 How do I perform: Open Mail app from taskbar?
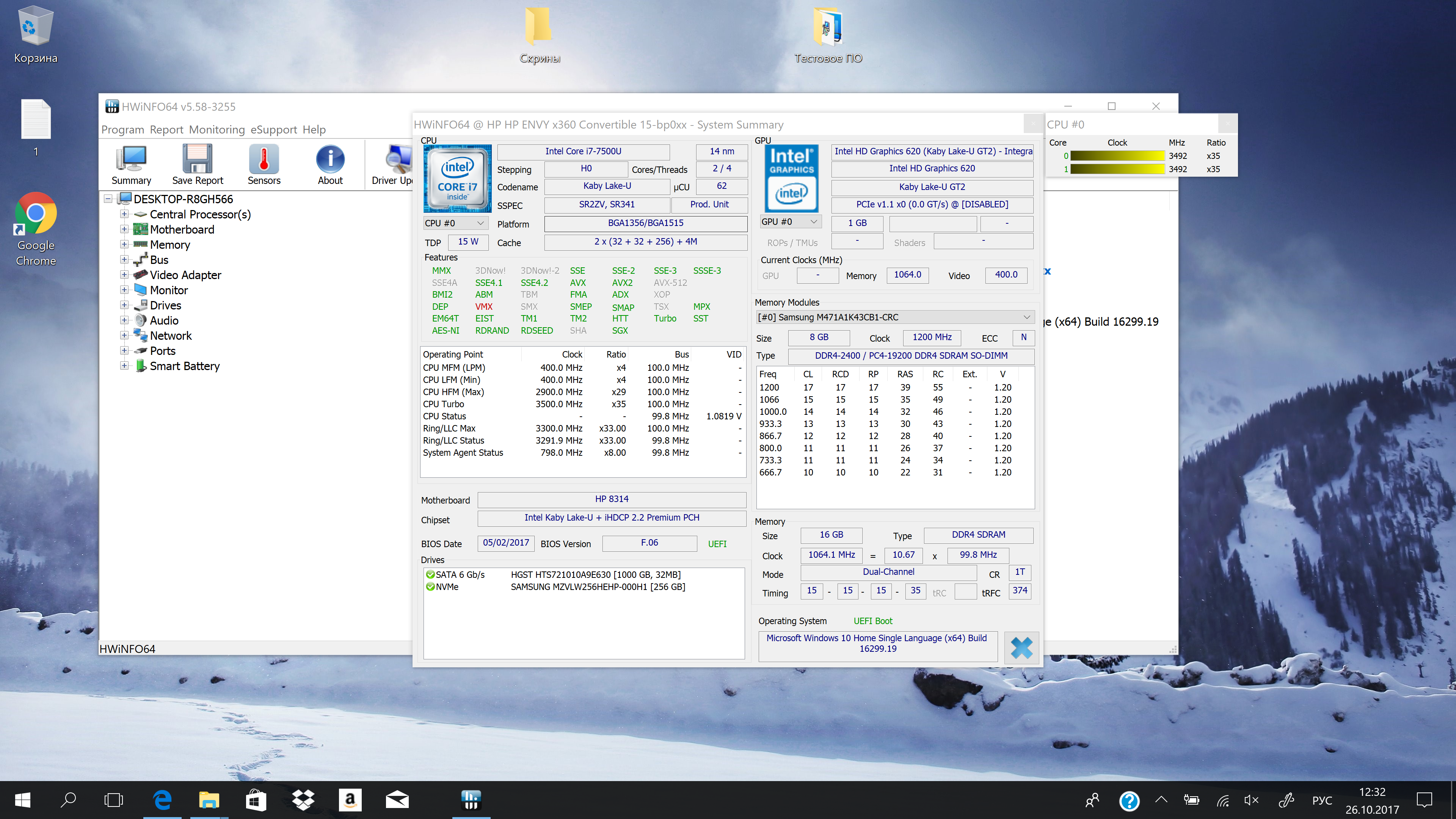[397, 800]
